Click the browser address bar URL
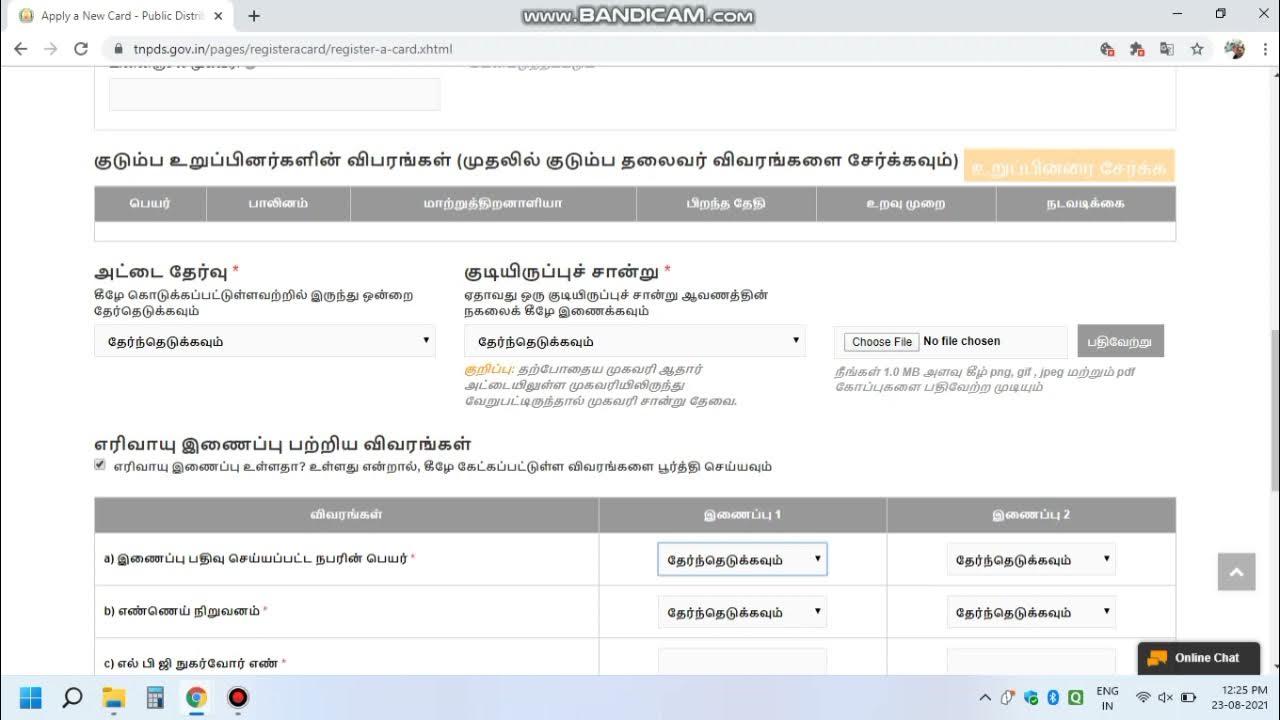This screenshot has width=1280, height=720. point(293,49)
